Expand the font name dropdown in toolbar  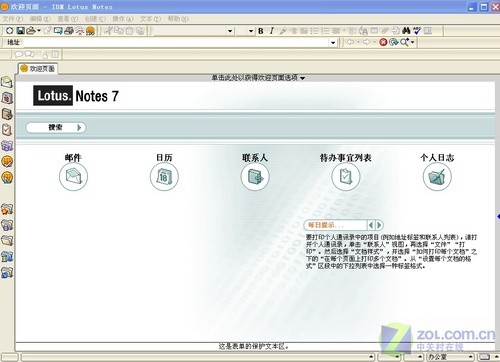(230, 31)
